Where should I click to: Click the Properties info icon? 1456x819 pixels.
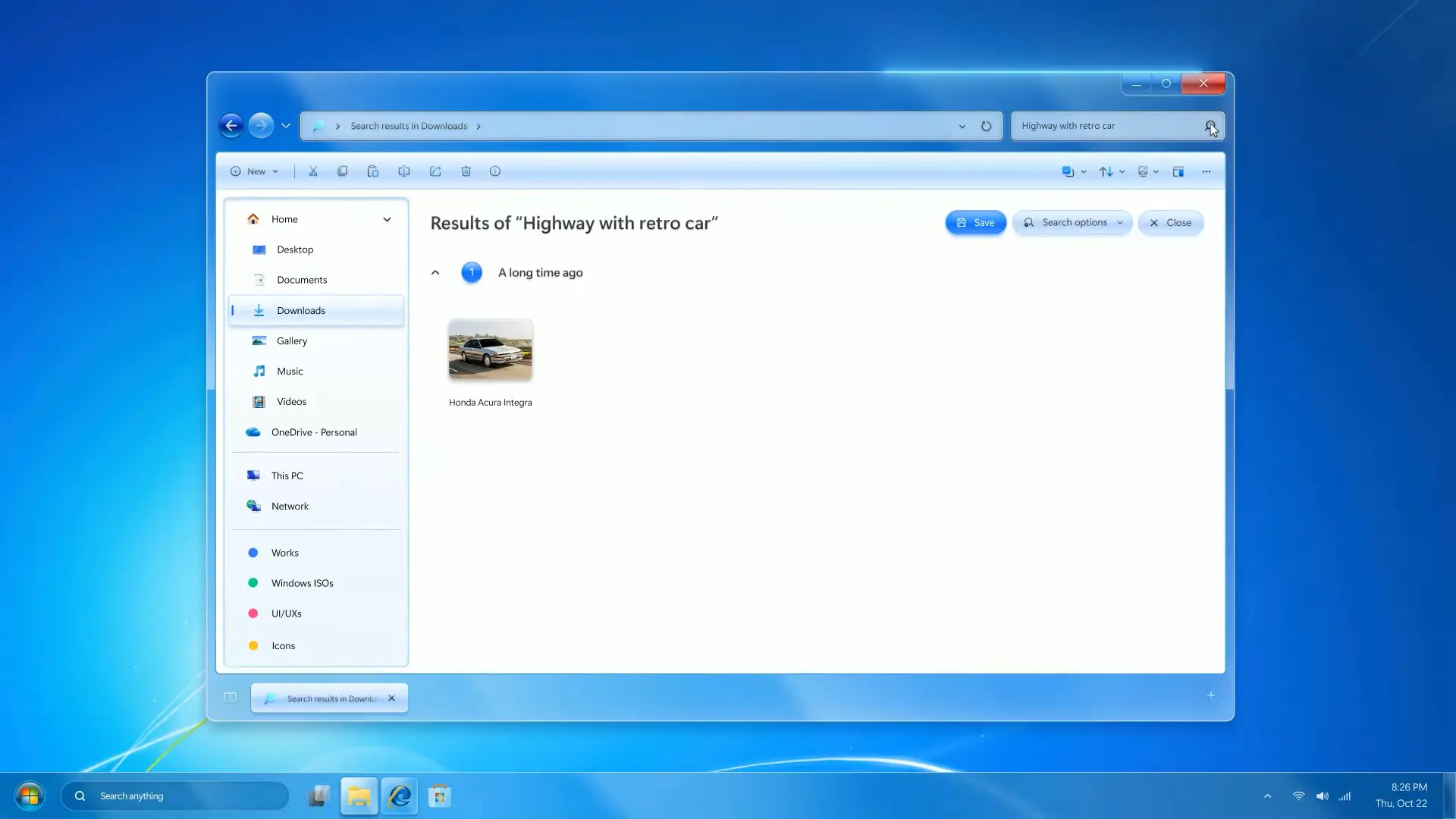point(495,171)
